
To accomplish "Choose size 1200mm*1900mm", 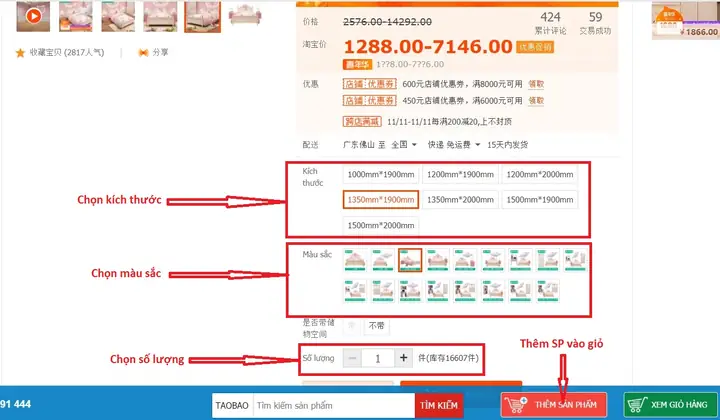I will 460,174.
